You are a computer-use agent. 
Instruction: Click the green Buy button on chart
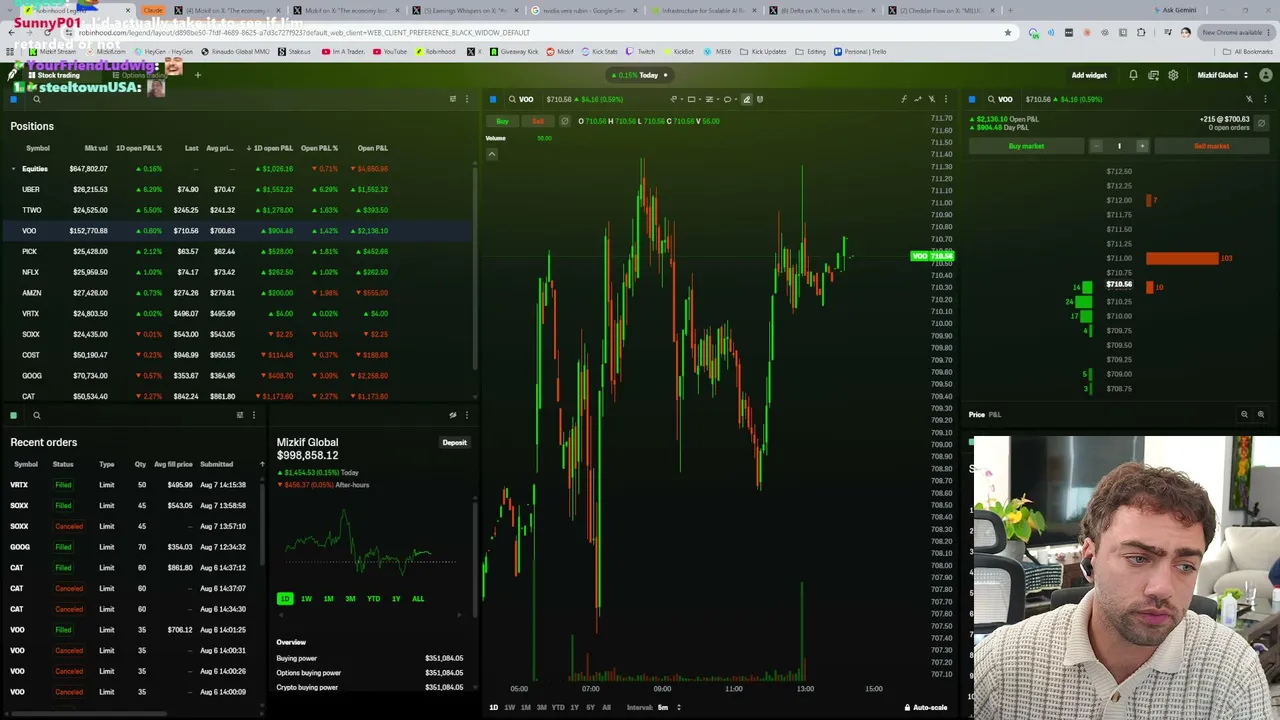click(503, 121)
